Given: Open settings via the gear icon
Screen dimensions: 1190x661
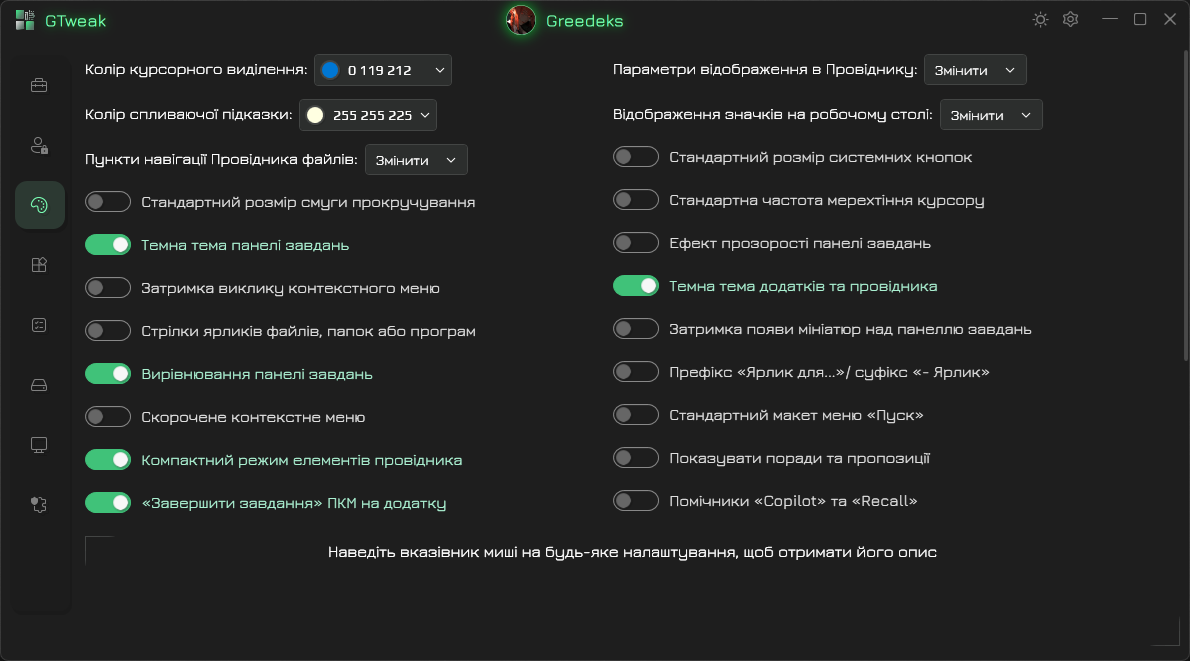Looking at the screenshot, I should tap(1070, 20).
